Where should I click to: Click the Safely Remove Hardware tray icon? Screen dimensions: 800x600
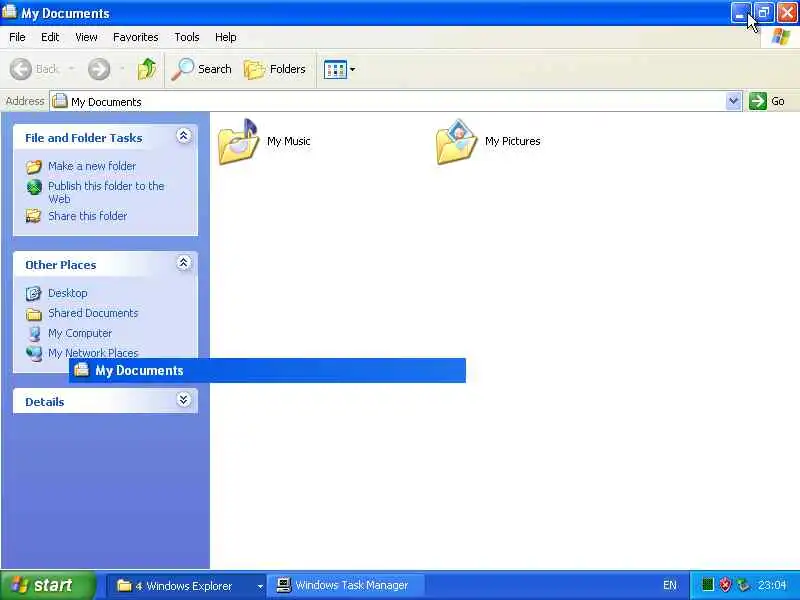pos(743,585)
